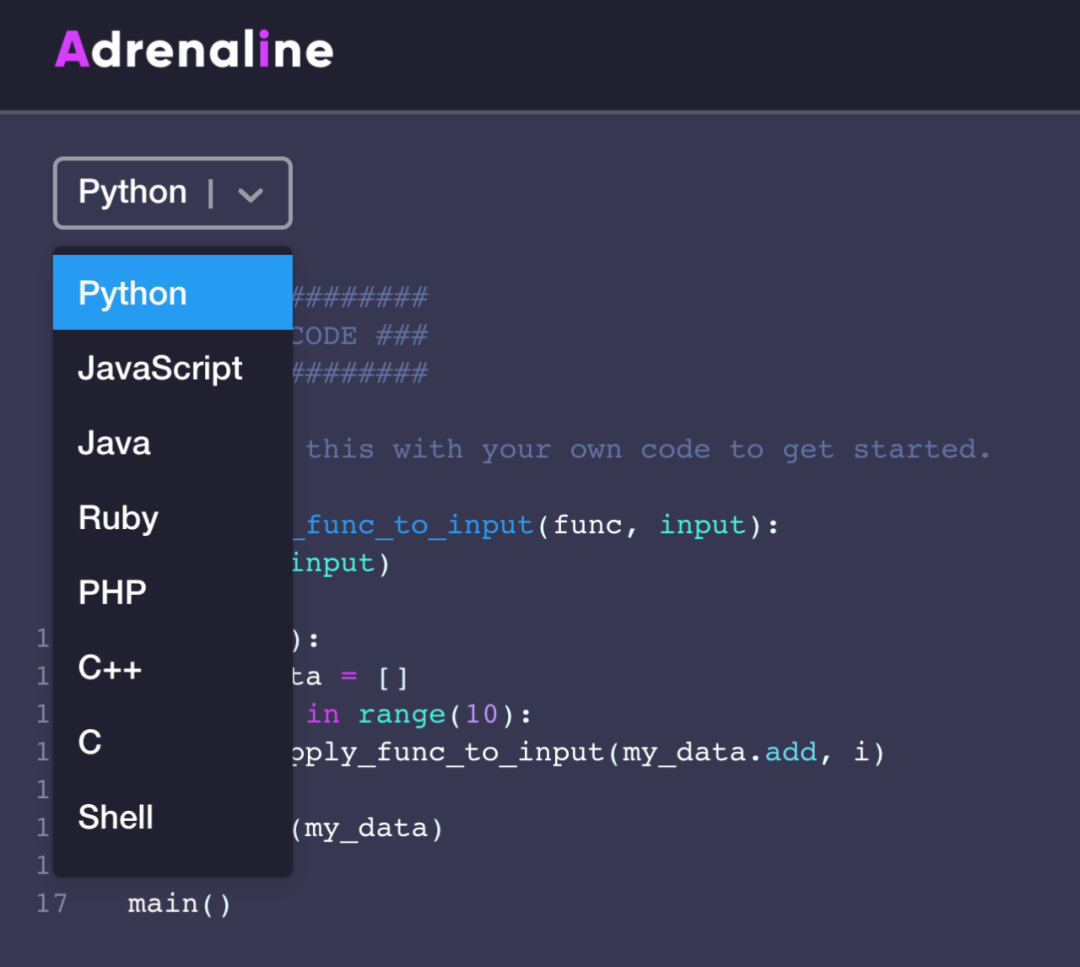Viewport: 1080px width, 967px height.
Task: Switch the language to C++
Action: (109, 667)
